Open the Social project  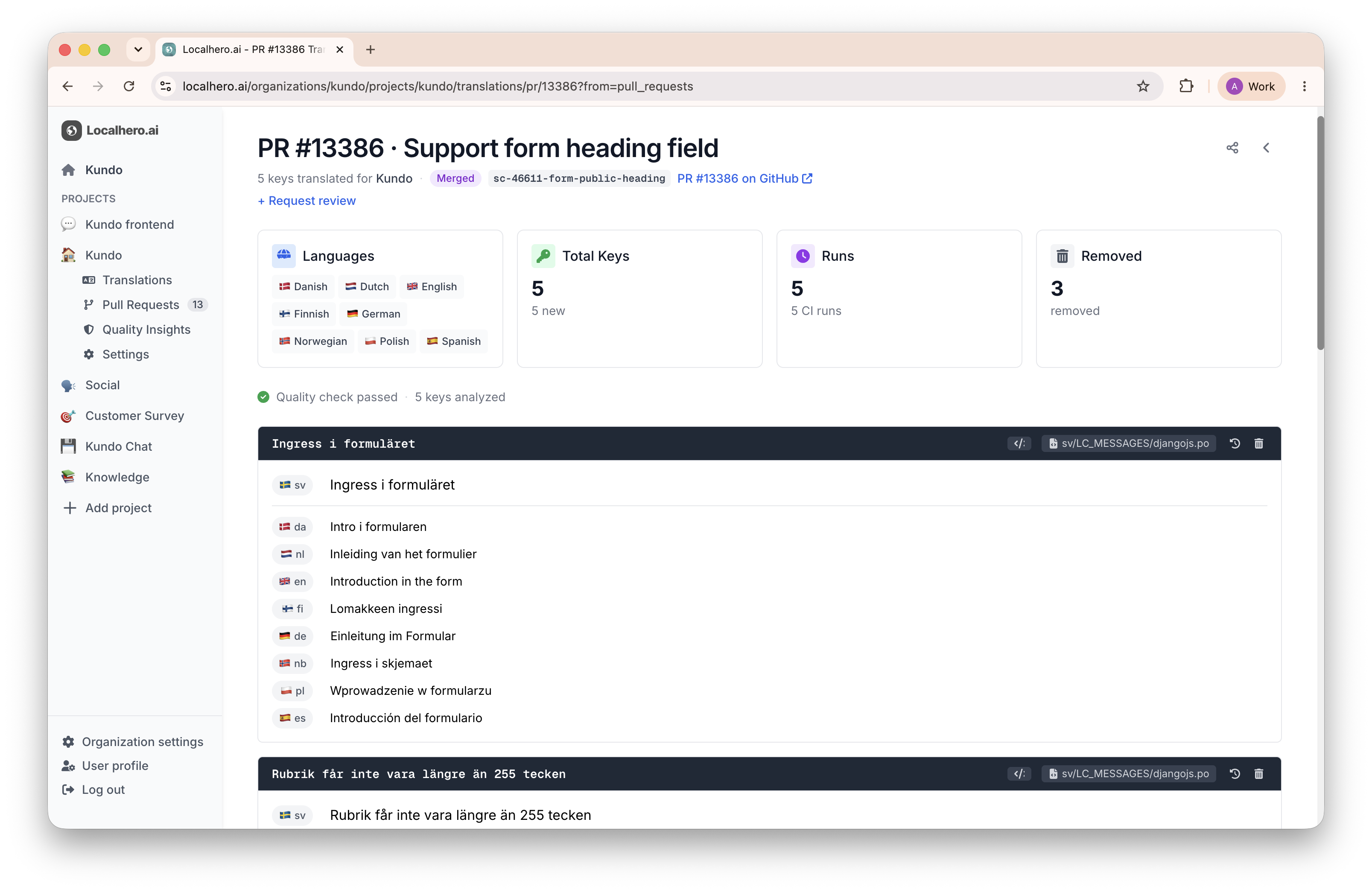pyautogui.click(x=91, y=385)
